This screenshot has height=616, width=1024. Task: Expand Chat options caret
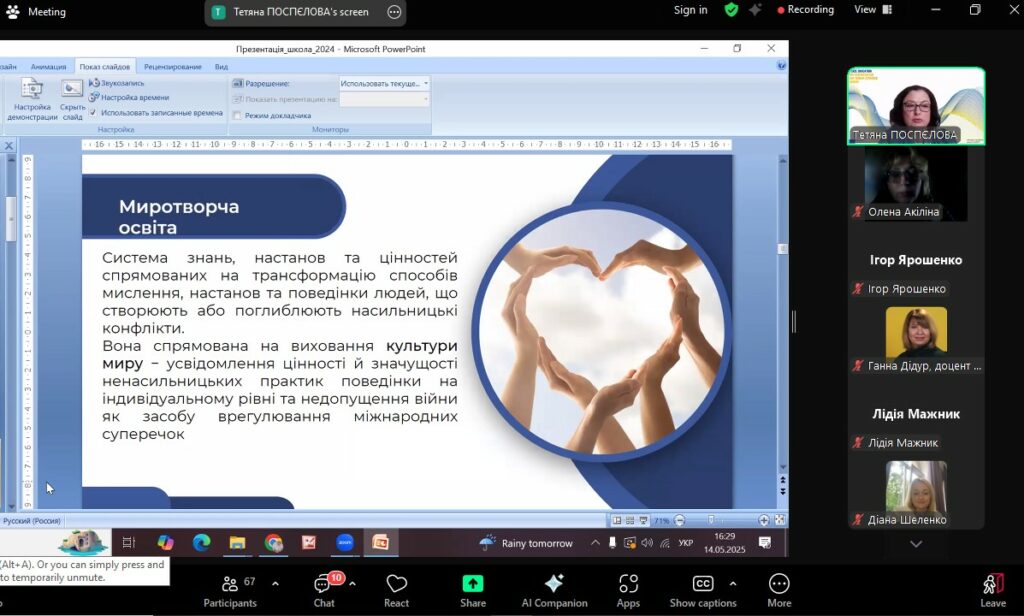click(353, 583)
